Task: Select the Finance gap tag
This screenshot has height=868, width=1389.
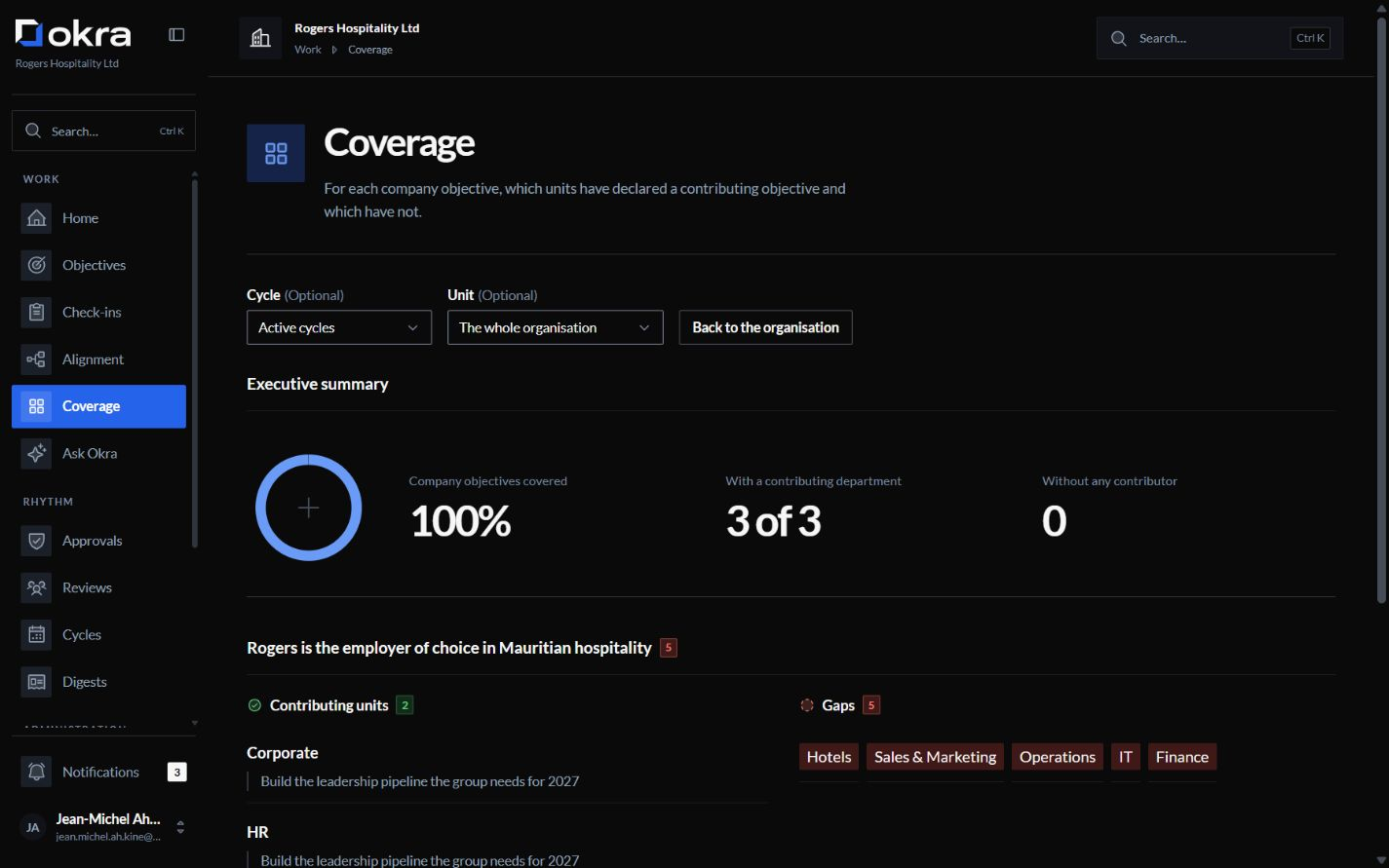Action: click(1182, 757)
